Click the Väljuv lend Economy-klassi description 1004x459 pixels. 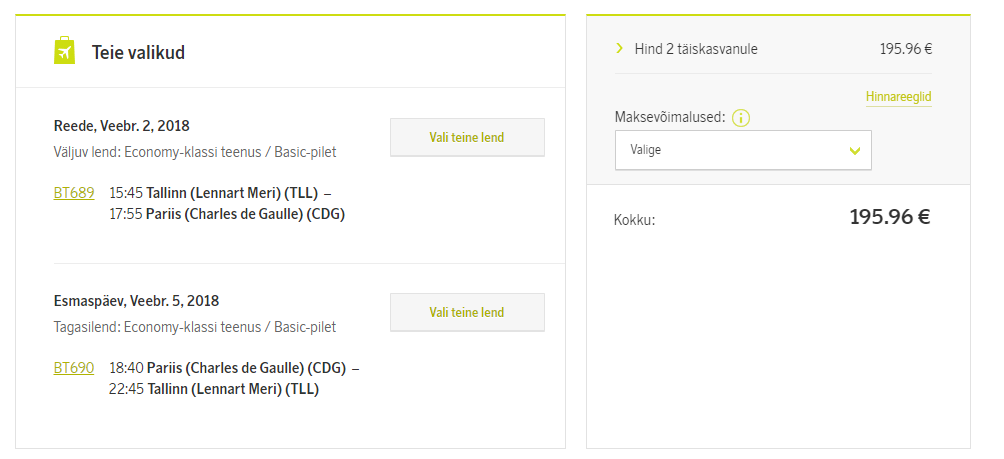click(x=195, y=152)
